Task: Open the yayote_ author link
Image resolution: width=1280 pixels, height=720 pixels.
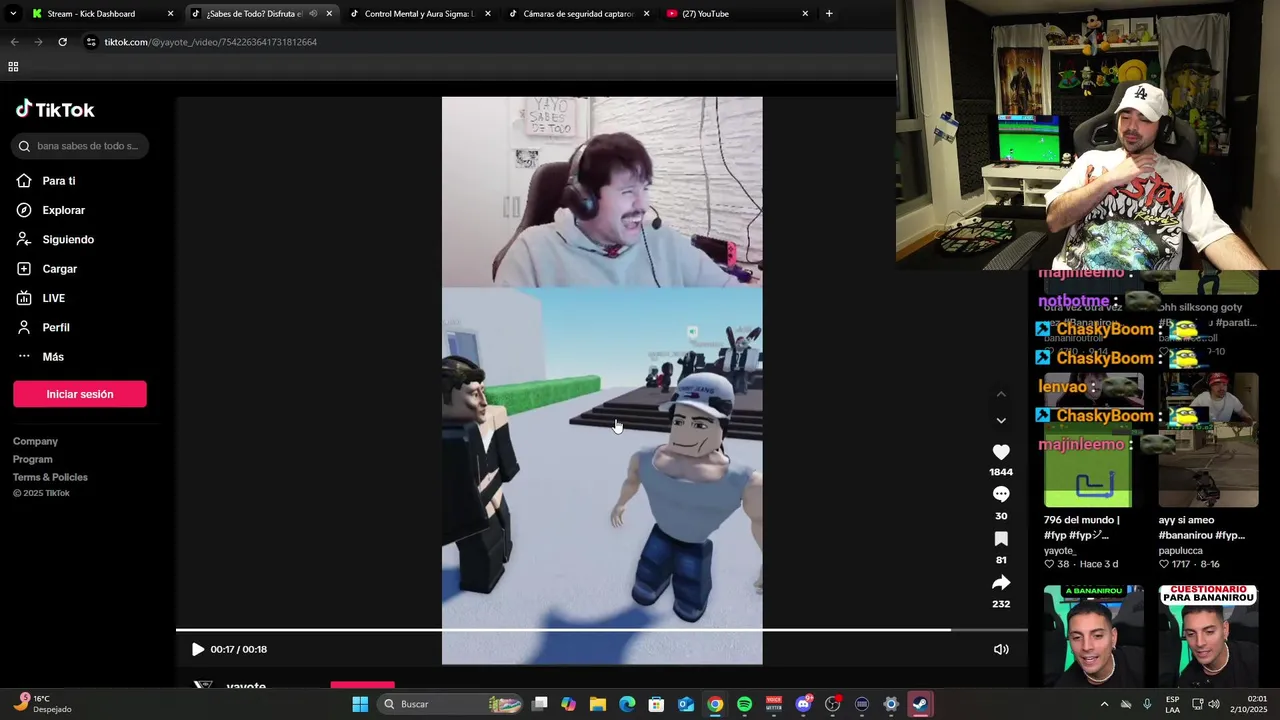Action: (x=1060, y=551)
